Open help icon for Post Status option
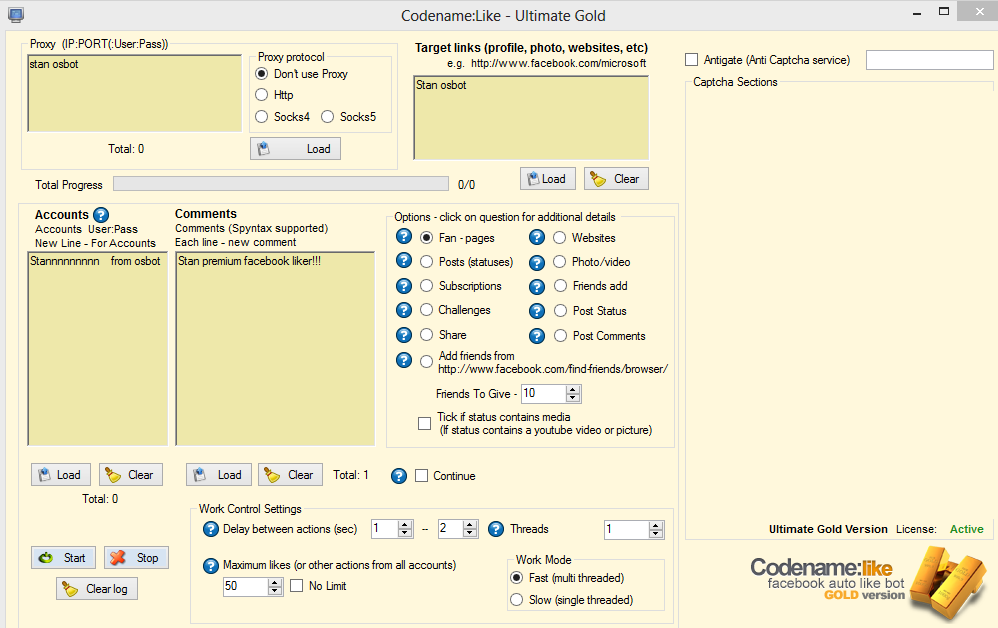This screenshot has width=998, height=628. [537, 311]
